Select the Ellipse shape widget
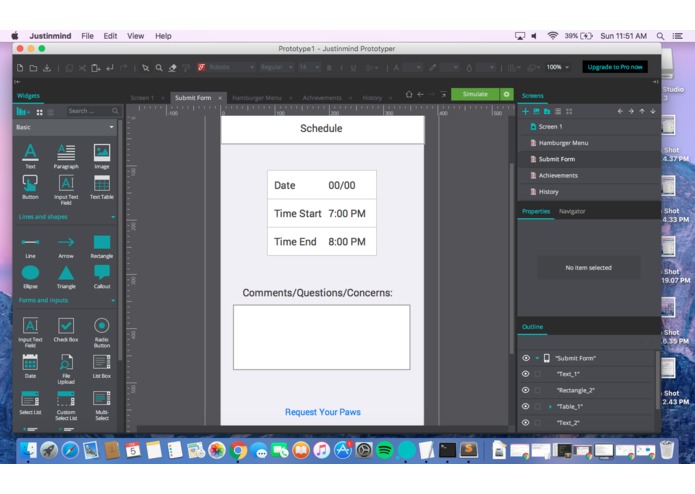Image resolution: width=695 pixels, height=494 pixels. click(x=30, y=277)
